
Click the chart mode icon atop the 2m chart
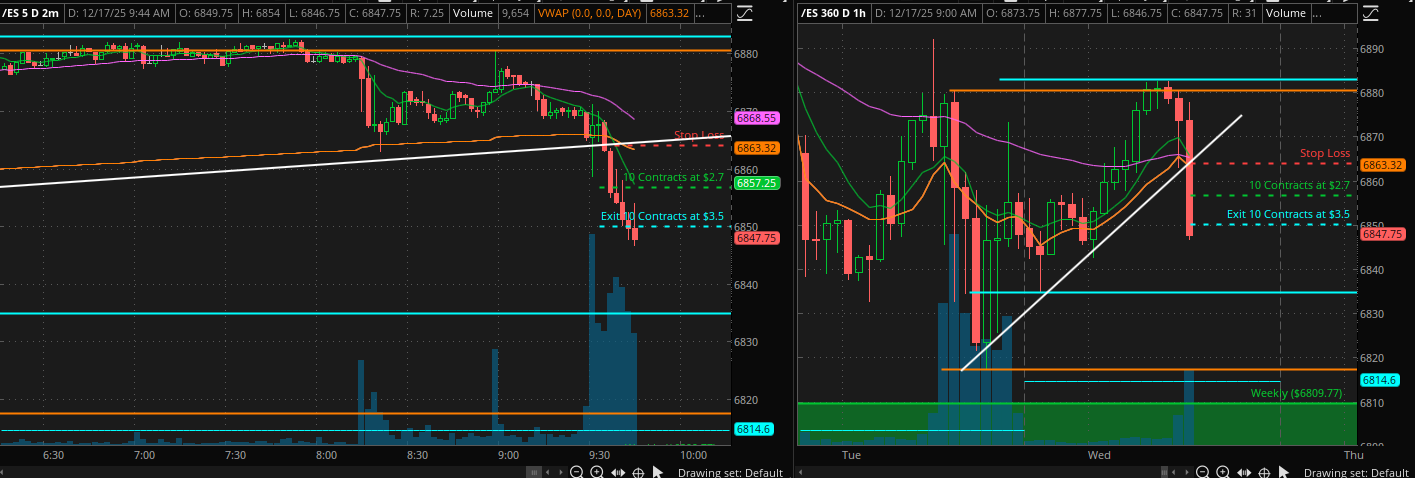[x=744, y=13]
